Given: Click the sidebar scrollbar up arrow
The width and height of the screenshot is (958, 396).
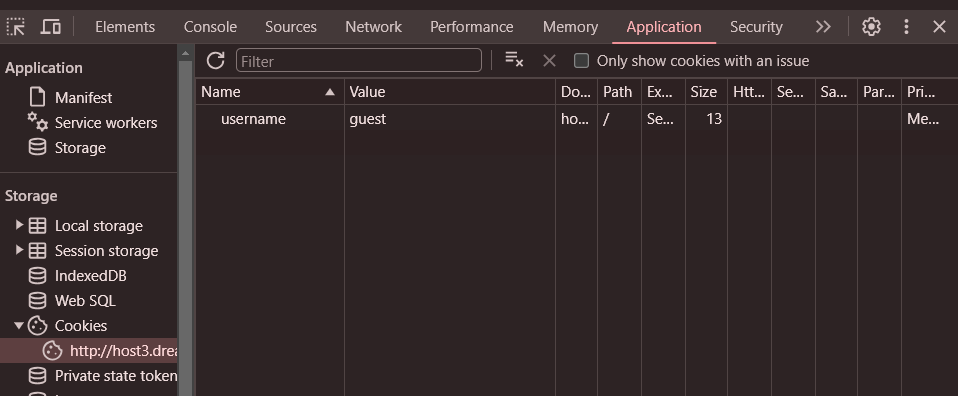Looking at the screenshot, I should (186, 54).
